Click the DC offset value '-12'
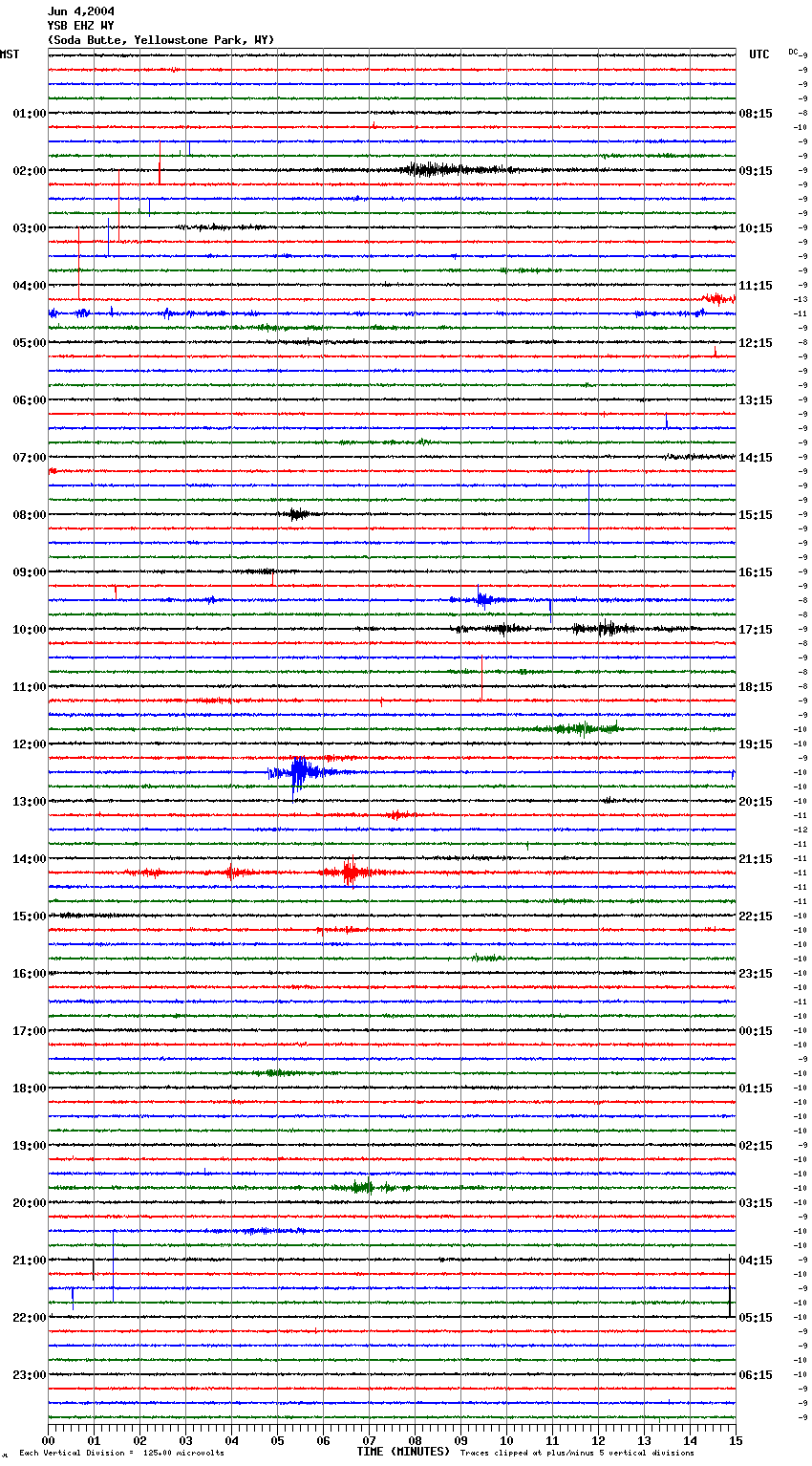812x1466 pixels. 801,830
